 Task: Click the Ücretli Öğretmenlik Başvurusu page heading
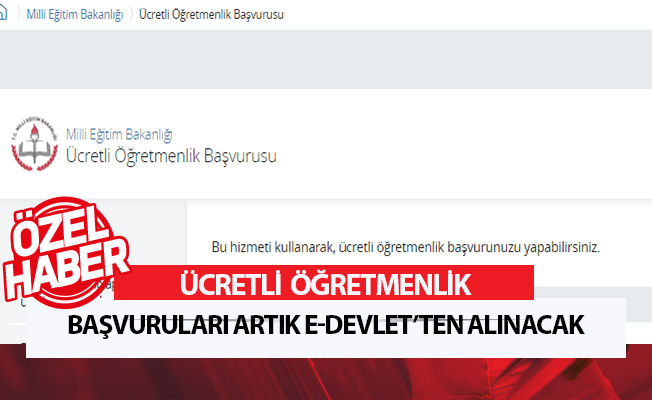click(170, 155)
